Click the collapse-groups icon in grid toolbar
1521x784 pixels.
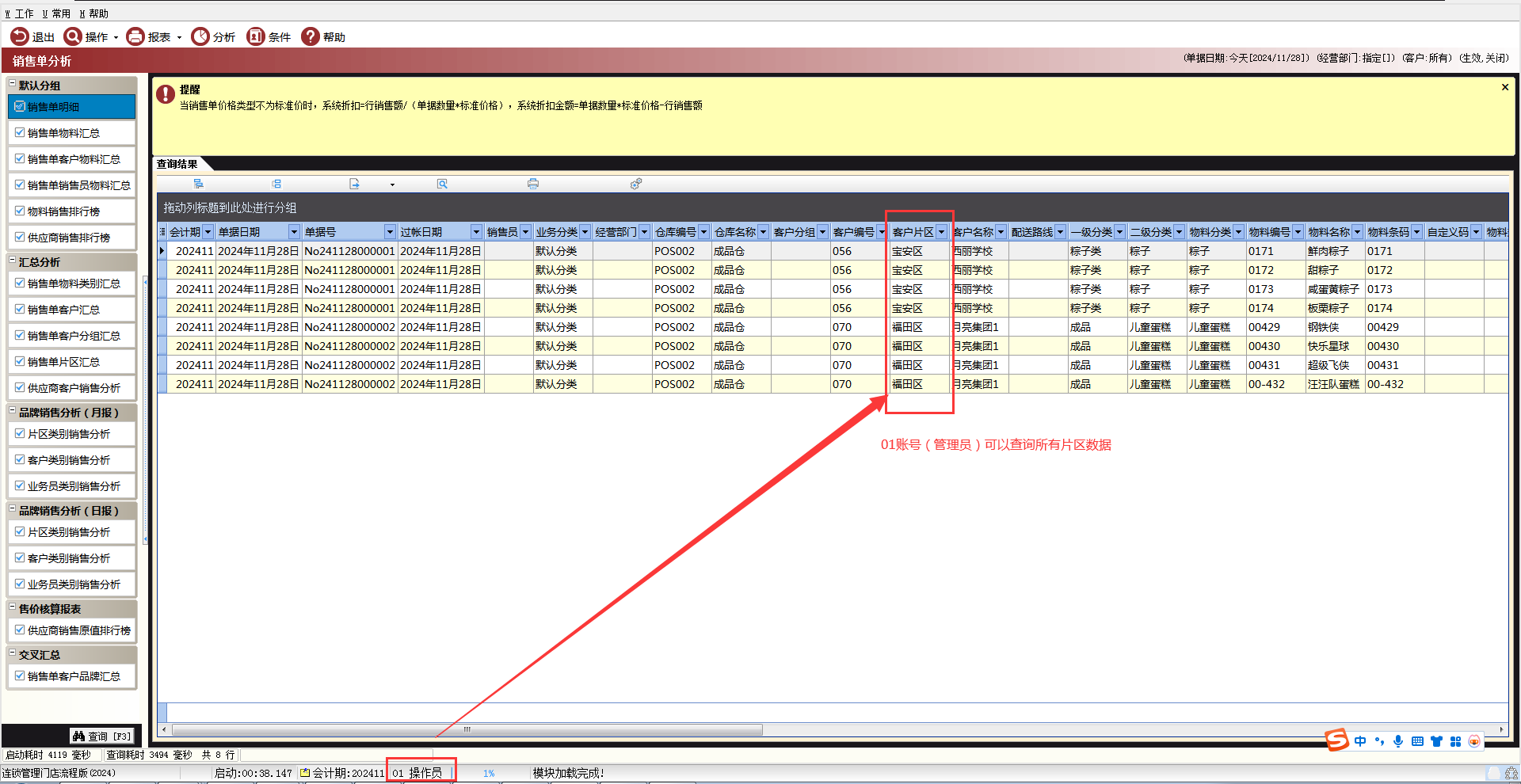[276, 184]
